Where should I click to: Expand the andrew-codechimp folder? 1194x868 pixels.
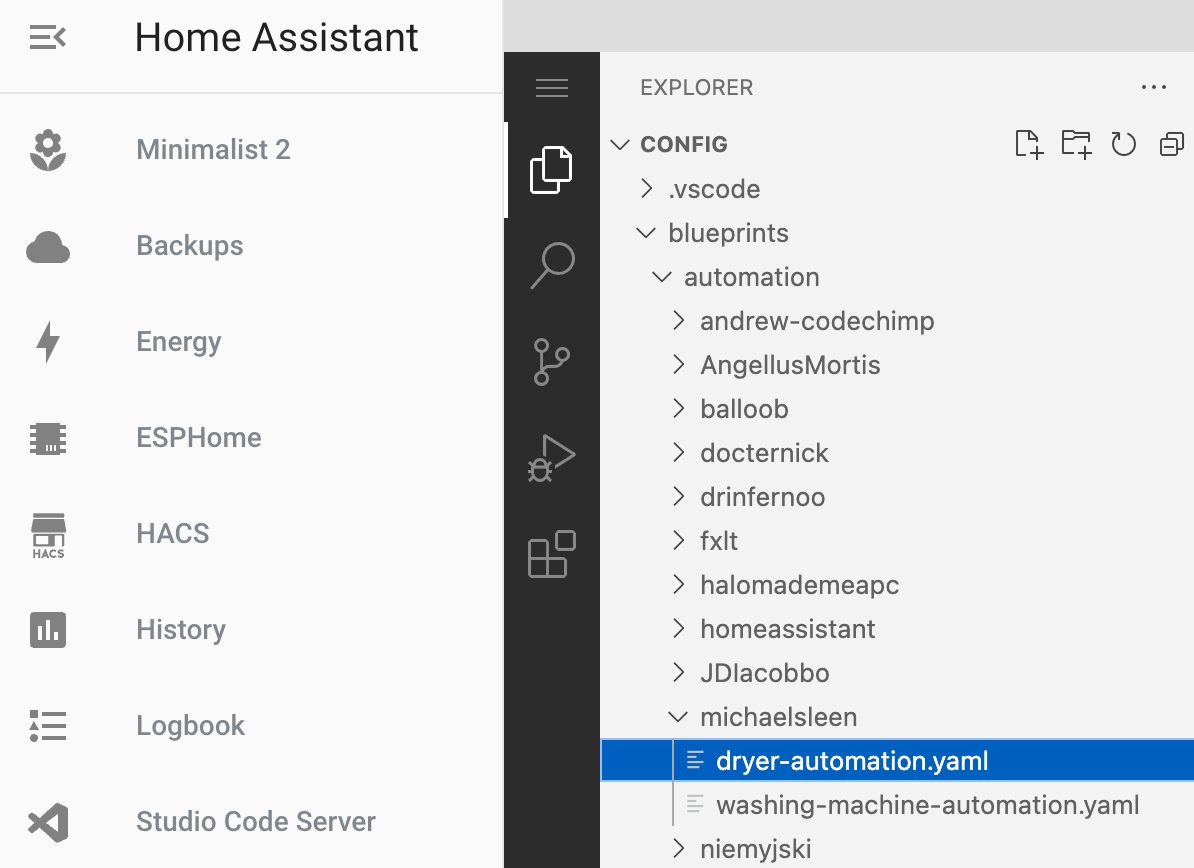[679, 321]
